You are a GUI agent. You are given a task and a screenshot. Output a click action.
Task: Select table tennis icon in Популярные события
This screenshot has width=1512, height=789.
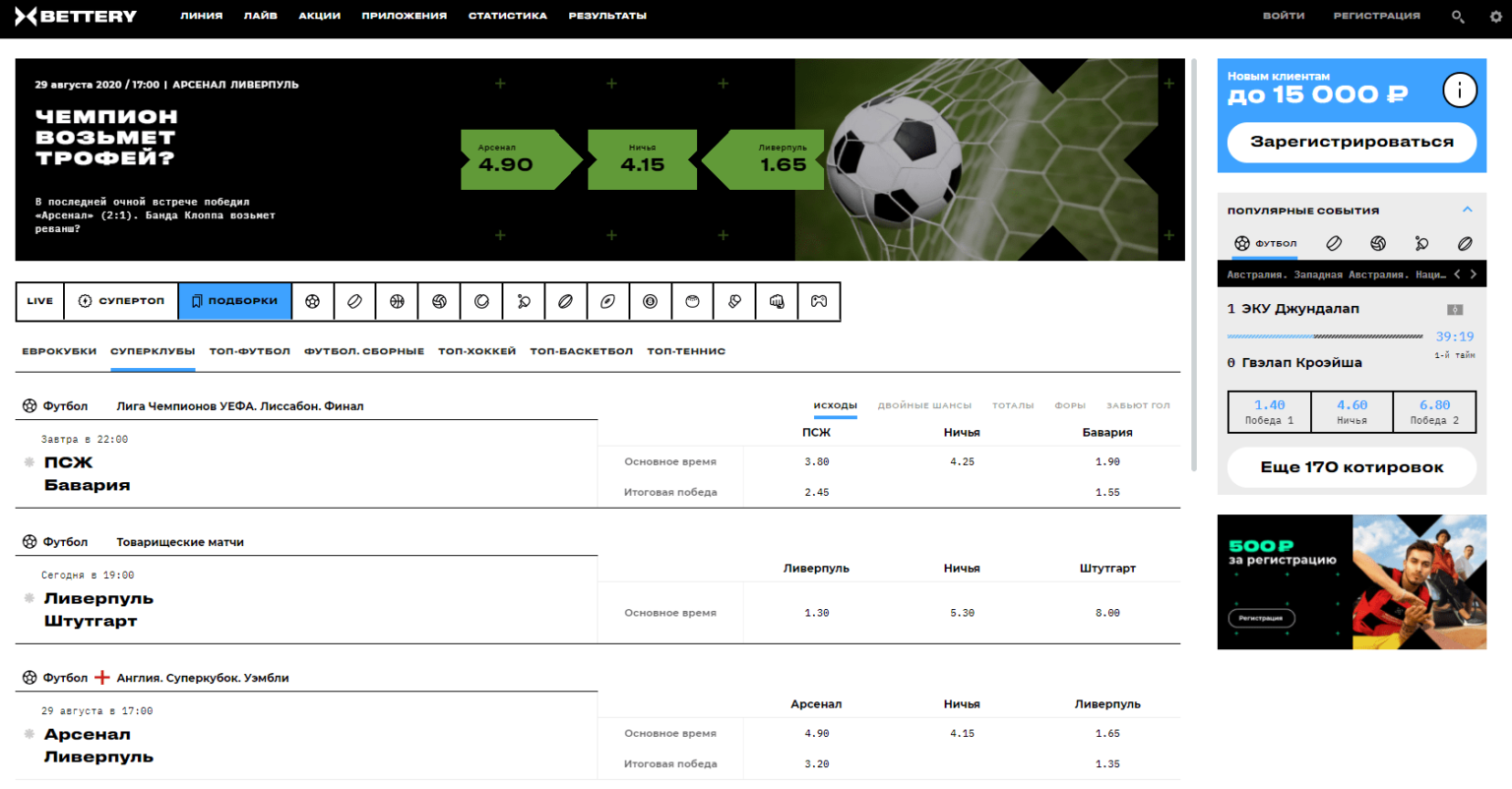[1421, 243]
